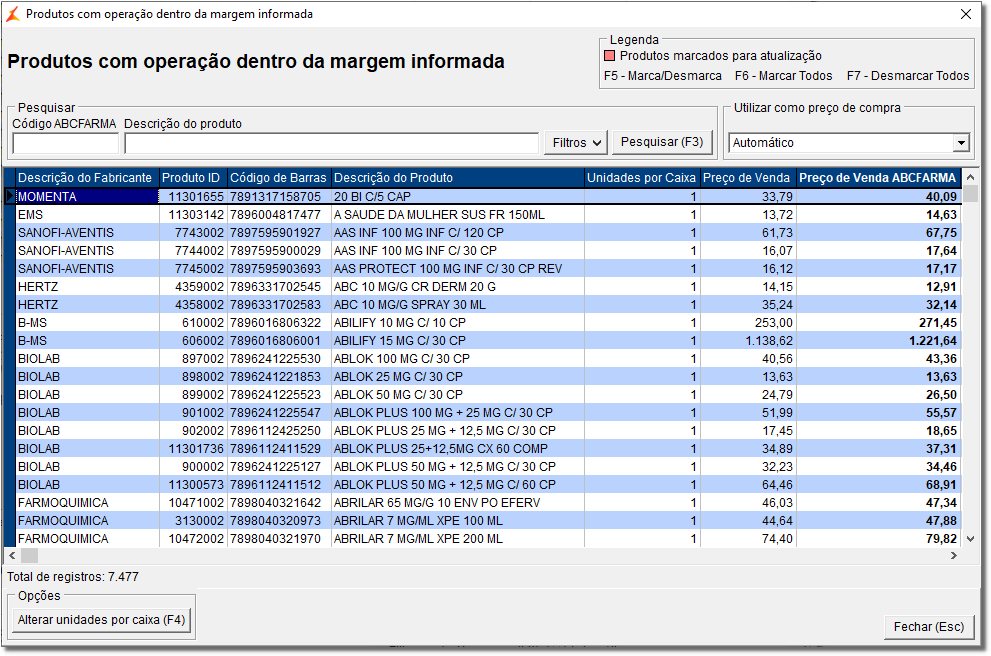Sort by Produto ID column header
The width and height of the screenshot is (991, 656).
point(191,178)
